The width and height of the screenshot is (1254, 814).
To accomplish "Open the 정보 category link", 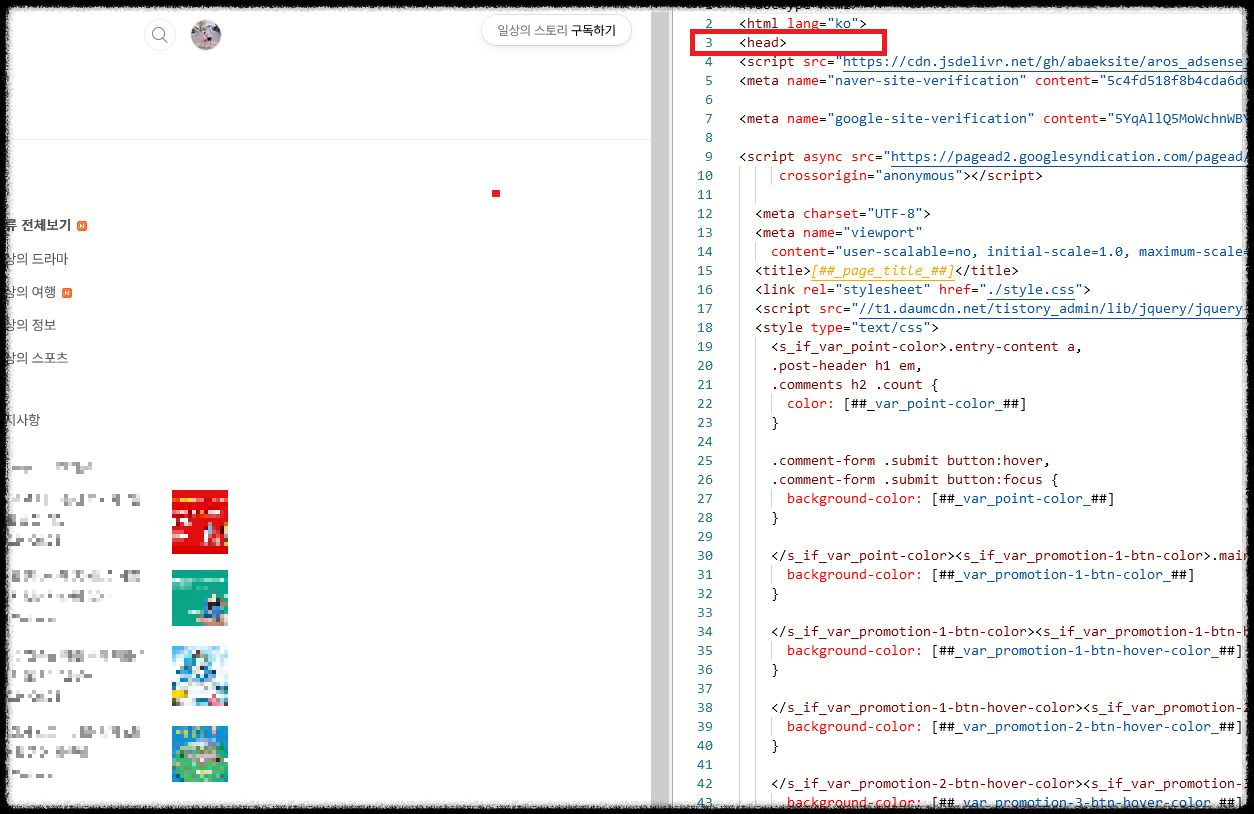I will pyautogui.click(x=31, y=325).
